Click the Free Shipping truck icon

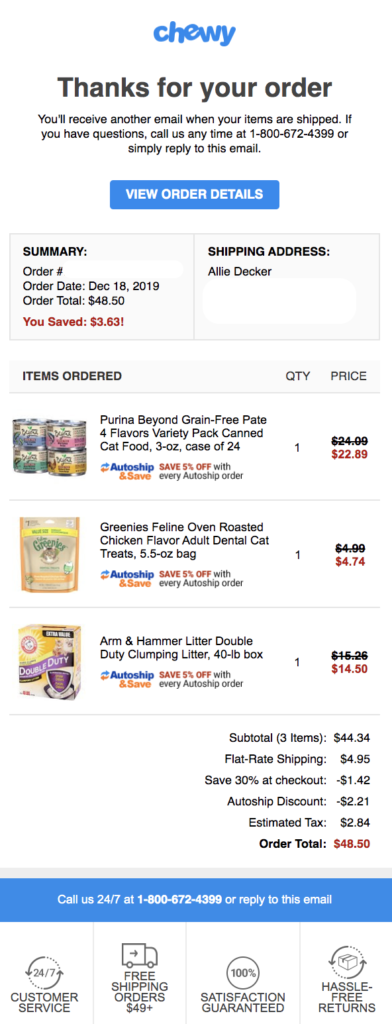pyautogui.click(x=140, y=955)
